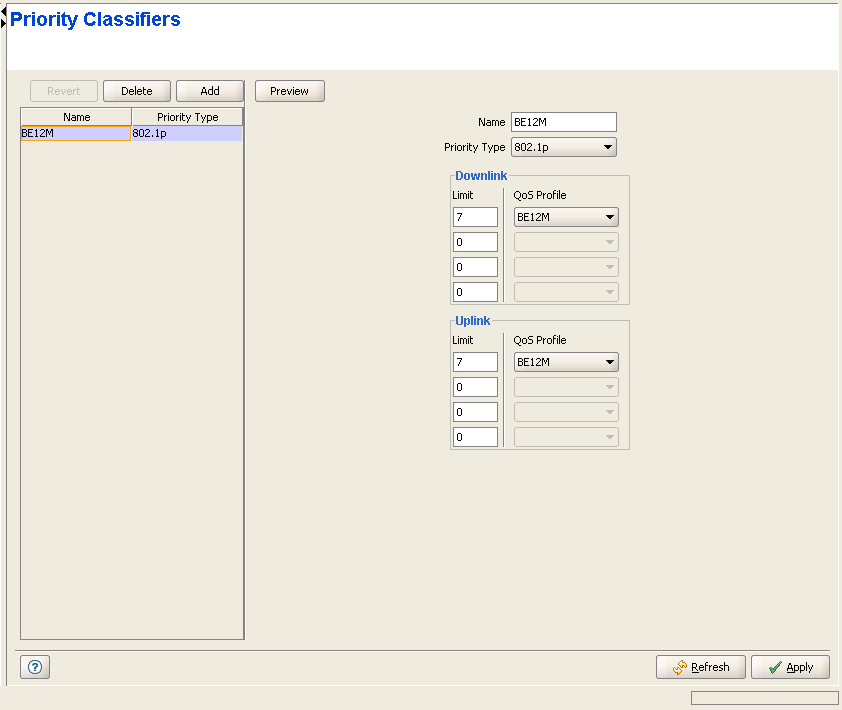
Task: Collapse the panel using top-left arrow
Action: (4, 15)
